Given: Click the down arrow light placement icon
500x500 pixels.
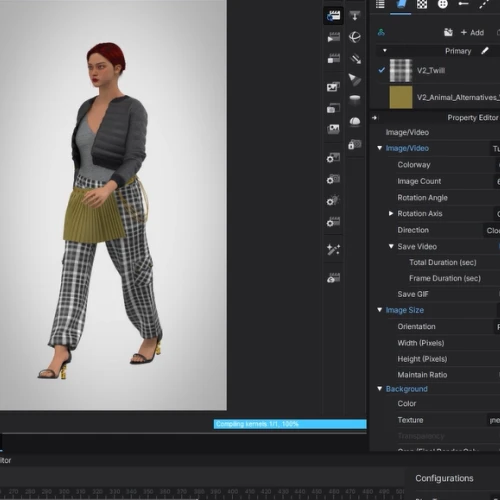Looking at the screenshot, I should tap(355, 15).
